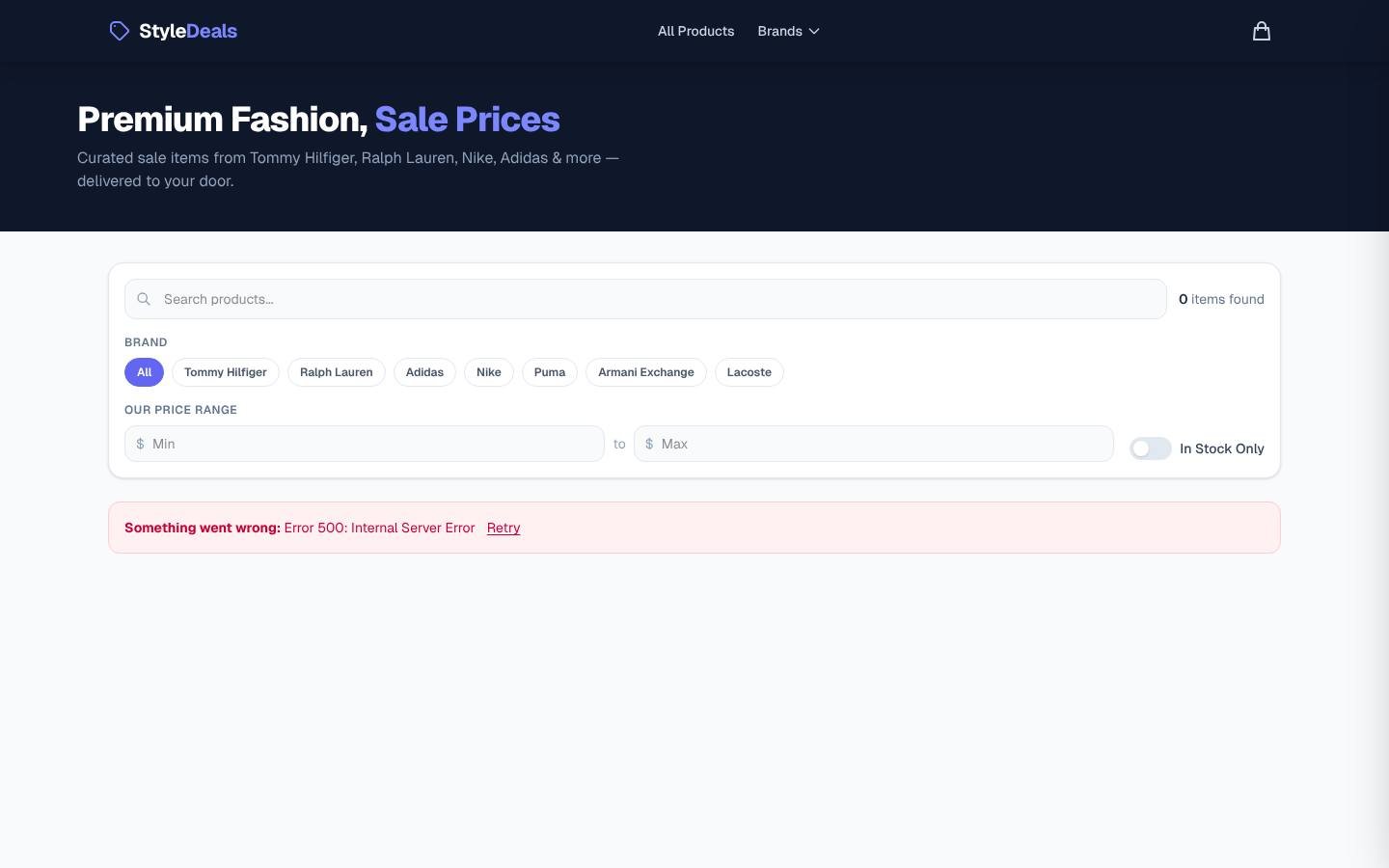Screen dimensions: 1389x868
Task: Click the 'Premium Fashion, Sale Prices' heading
Action: tap(318, 119)
